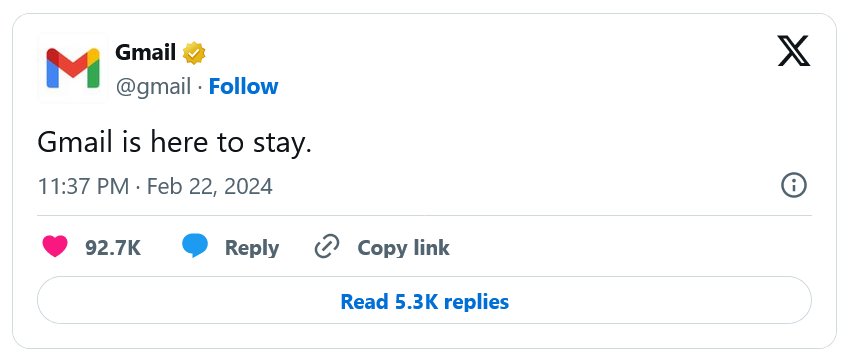Open the Gmail profile avatar logo
849x363 pixels.
click(73, 68)
